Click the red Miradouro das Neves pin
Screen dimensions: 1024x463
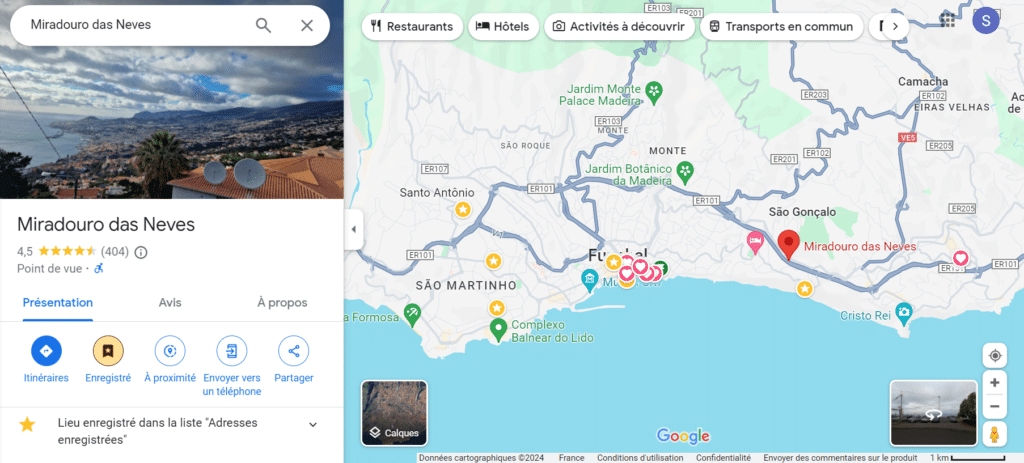[x=790, y=245]
